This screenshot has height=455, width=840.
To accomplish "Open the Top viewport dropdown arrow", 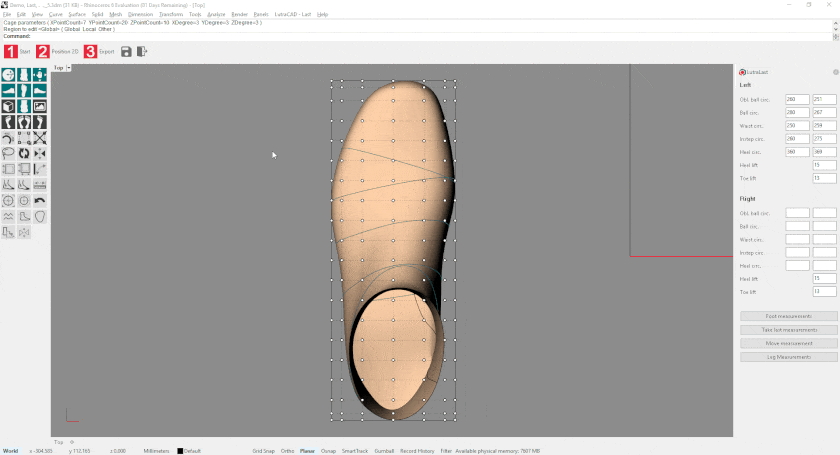I will click(x=68, y=68).
